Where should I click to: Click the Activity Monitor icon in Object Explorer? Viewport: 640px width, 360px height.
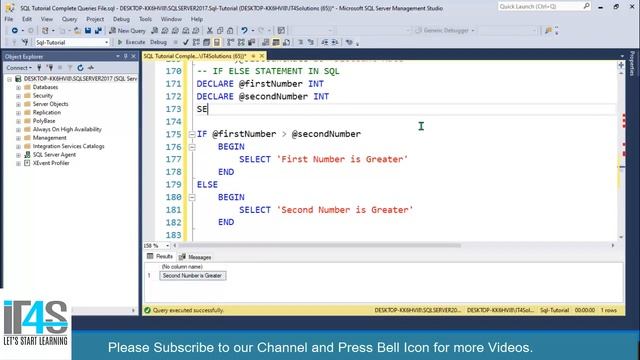(91, 68)
